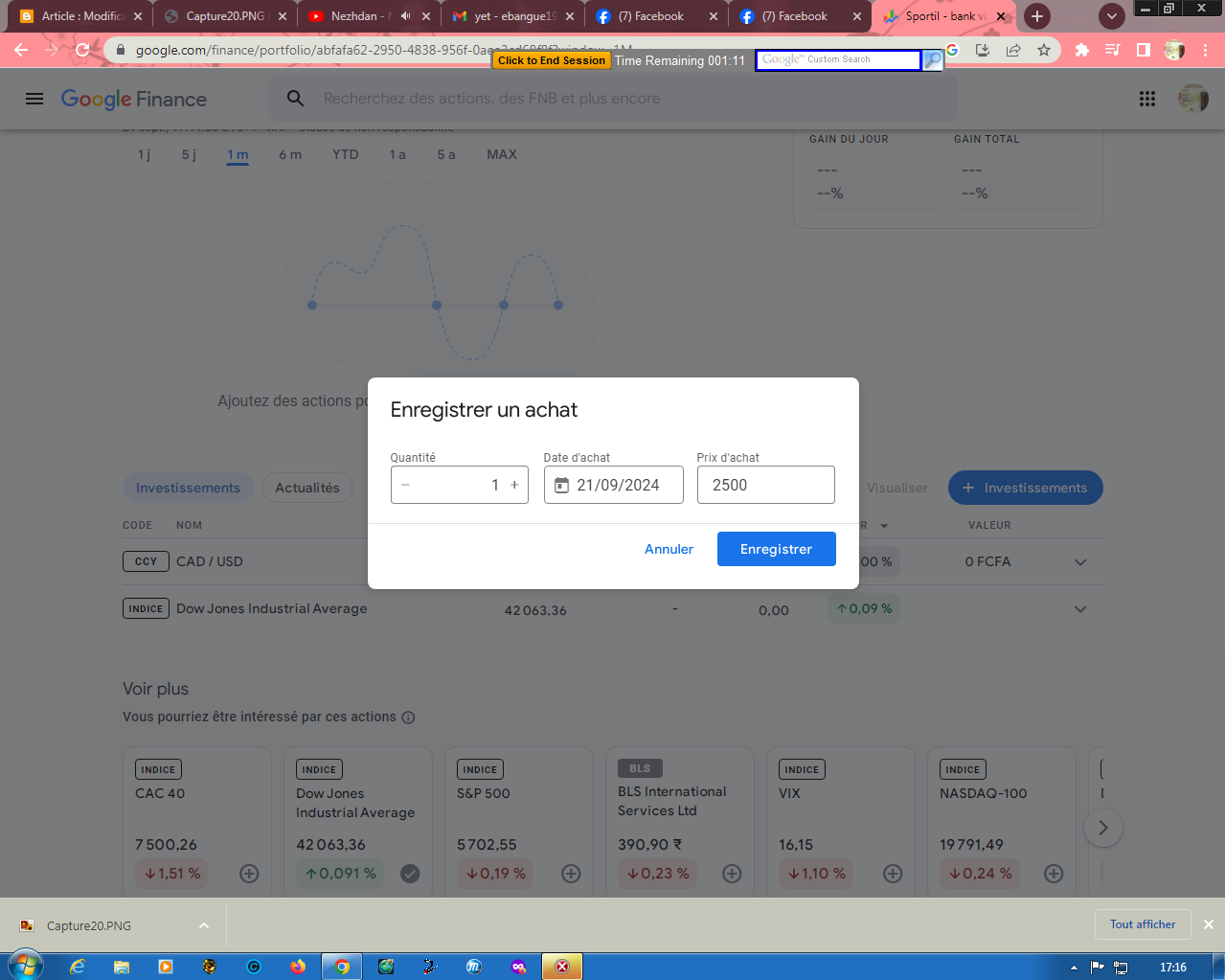The width and height of the screenshot is (1225, 980).
Task: Open the CAC 40 suggestion card
Action: point(197,822)
